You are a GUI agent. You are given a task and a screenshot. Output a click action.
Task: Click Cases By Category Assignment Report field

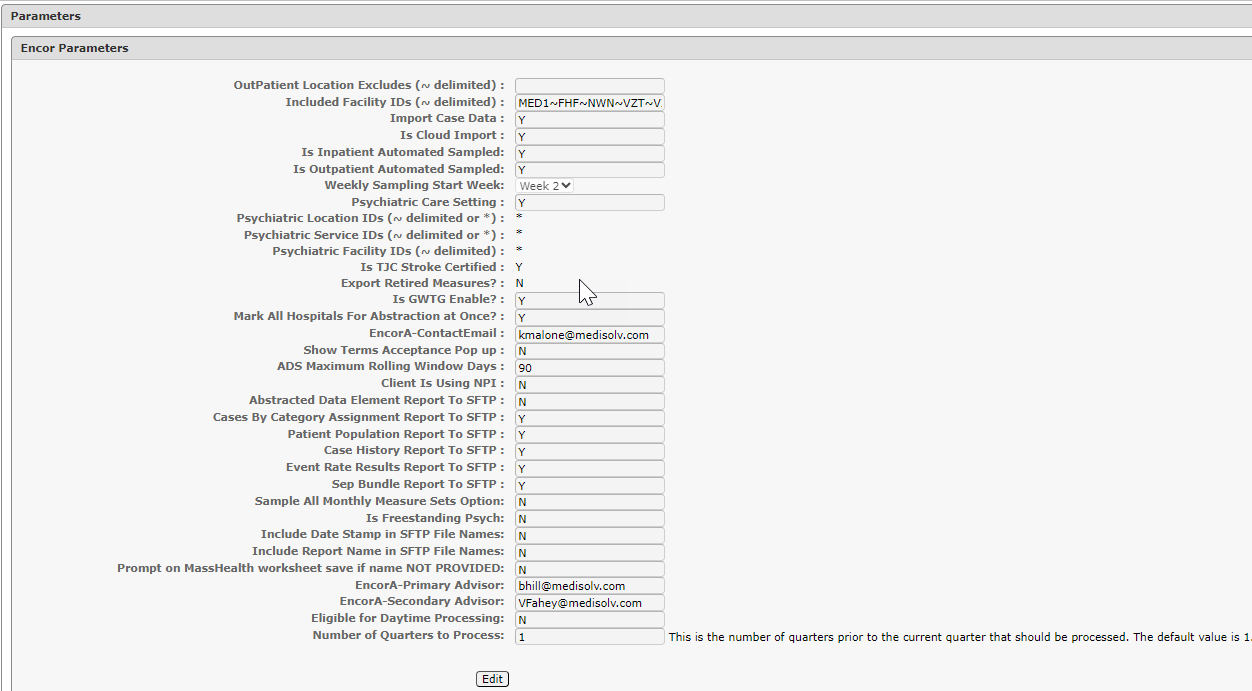(x=590, y=418)
